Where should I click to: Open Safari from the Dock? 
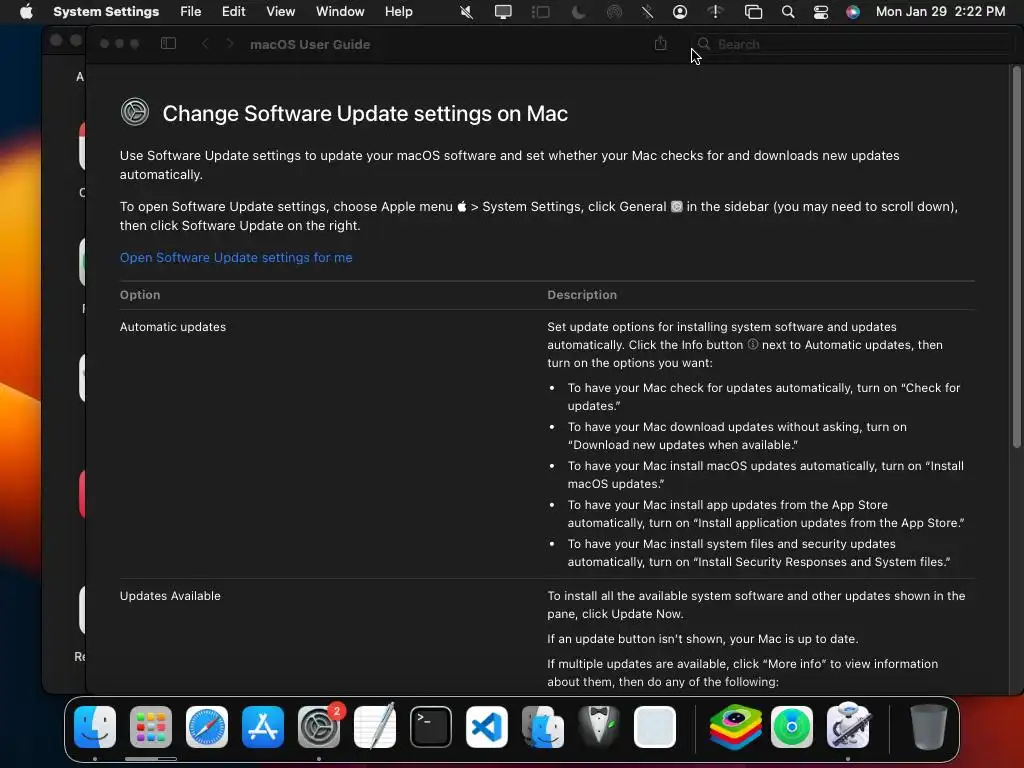click(x=207, y=727)
